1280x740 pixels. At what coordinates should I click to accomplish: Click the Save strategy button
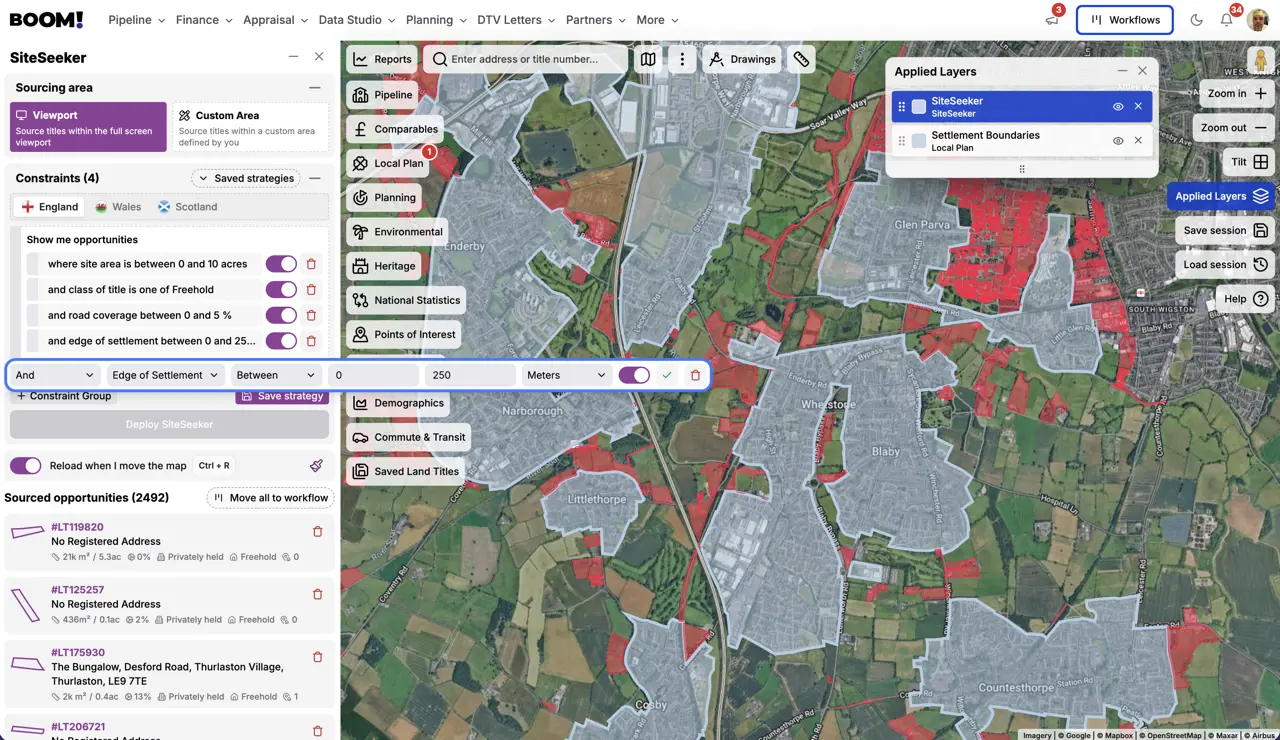(282, 396)
